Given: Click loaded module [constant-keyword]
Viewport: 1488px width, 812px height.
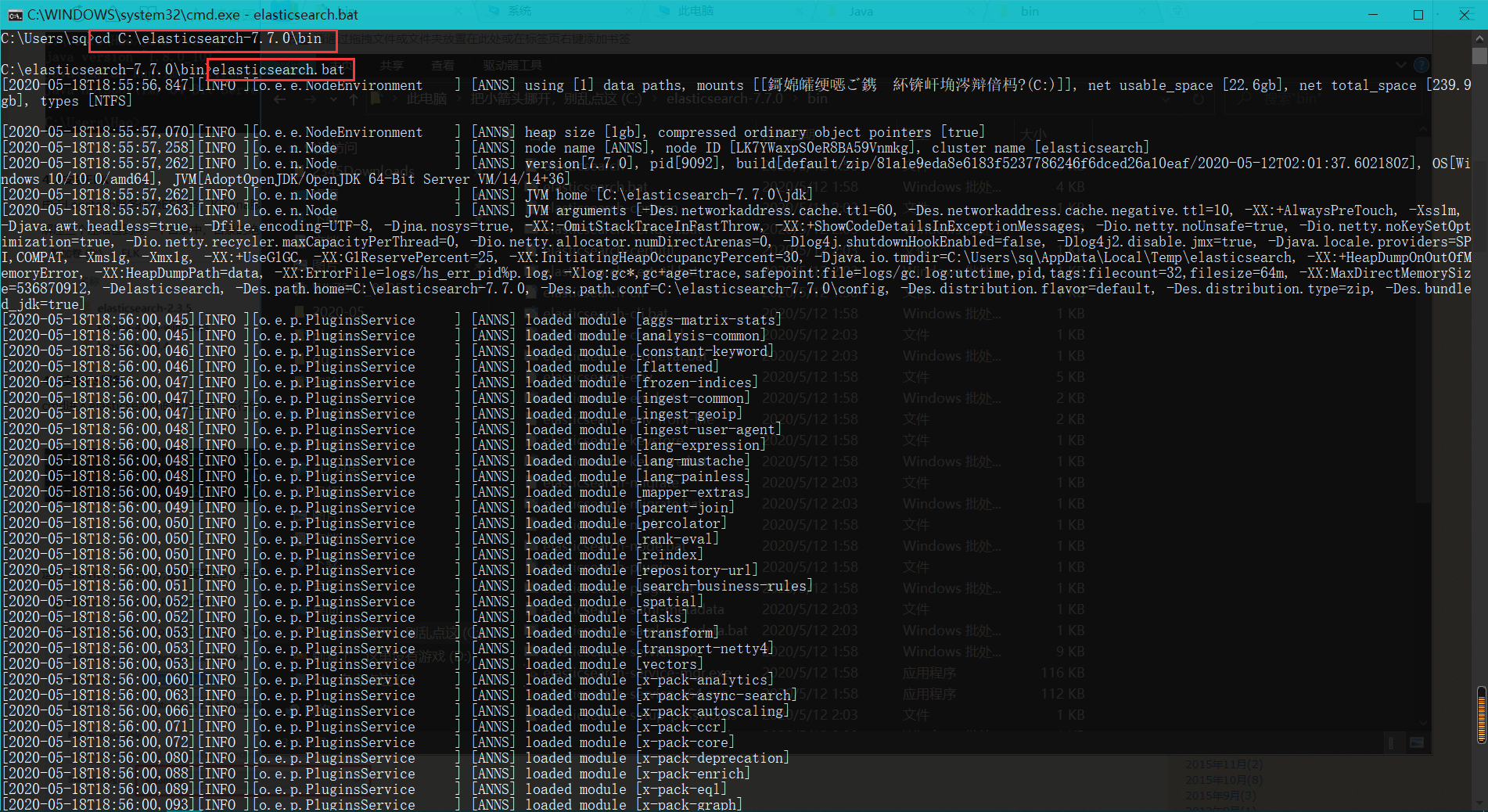Looking at the screenshot, I should click(x=649, y=351).
